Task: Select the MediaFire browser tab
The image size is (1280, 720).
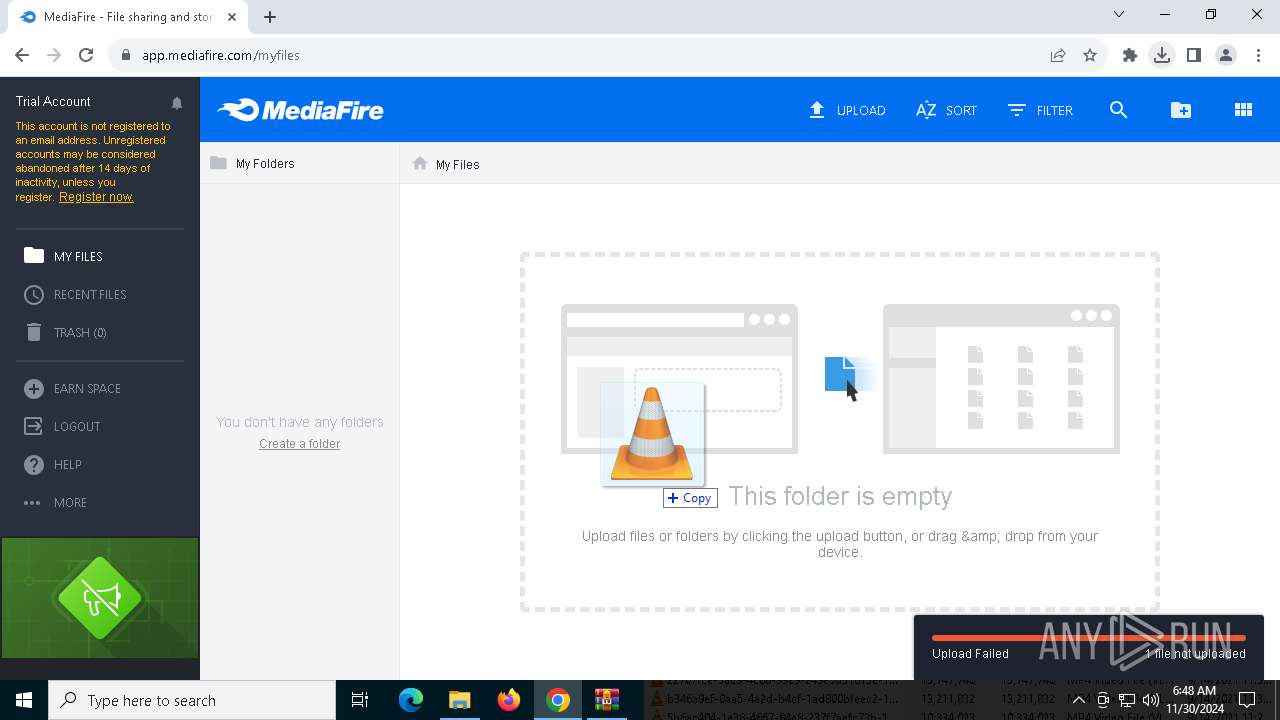Action: click(127, 16)
